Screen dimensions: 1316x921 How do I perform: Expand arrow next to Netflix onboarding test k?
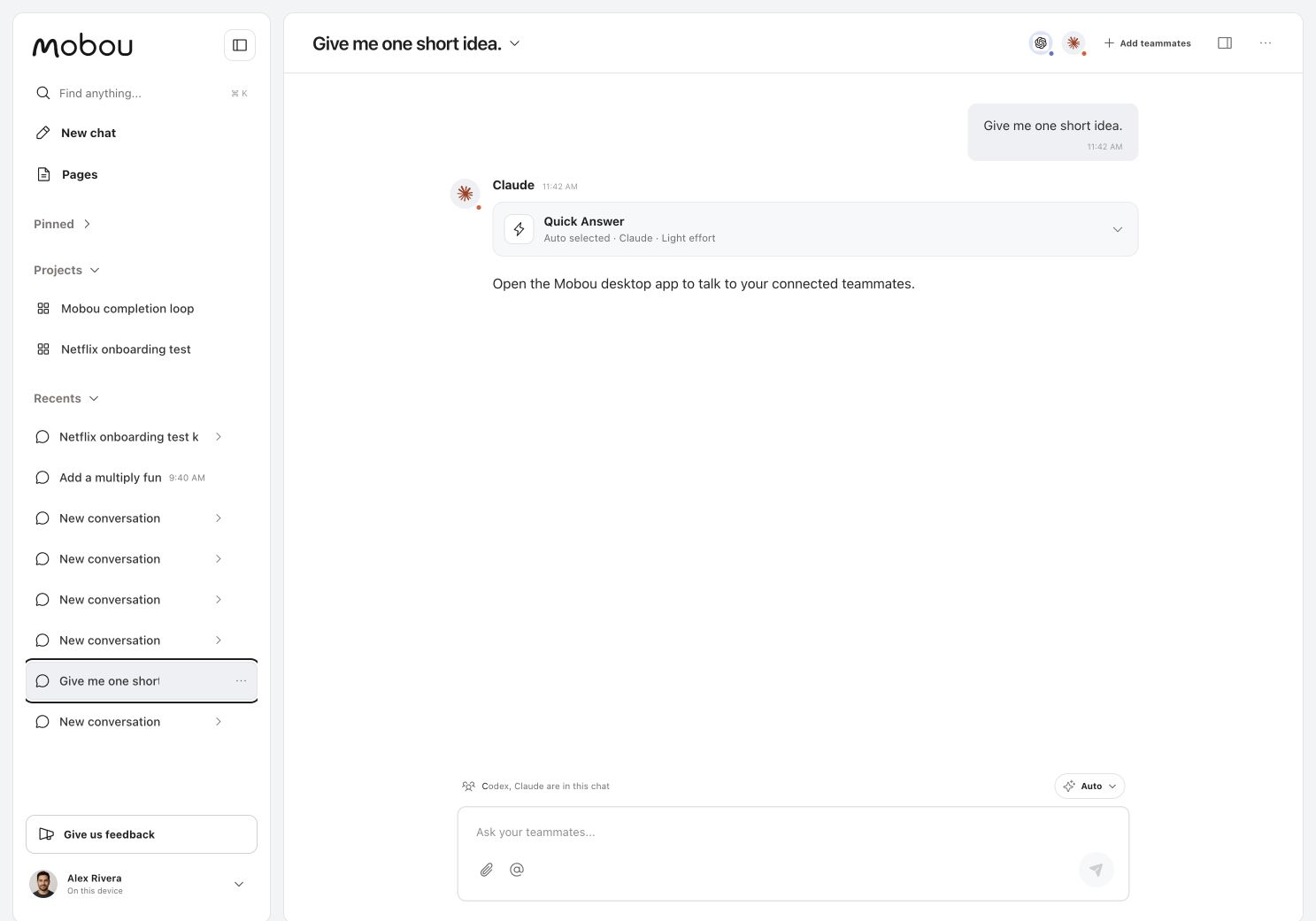(219, 437)
